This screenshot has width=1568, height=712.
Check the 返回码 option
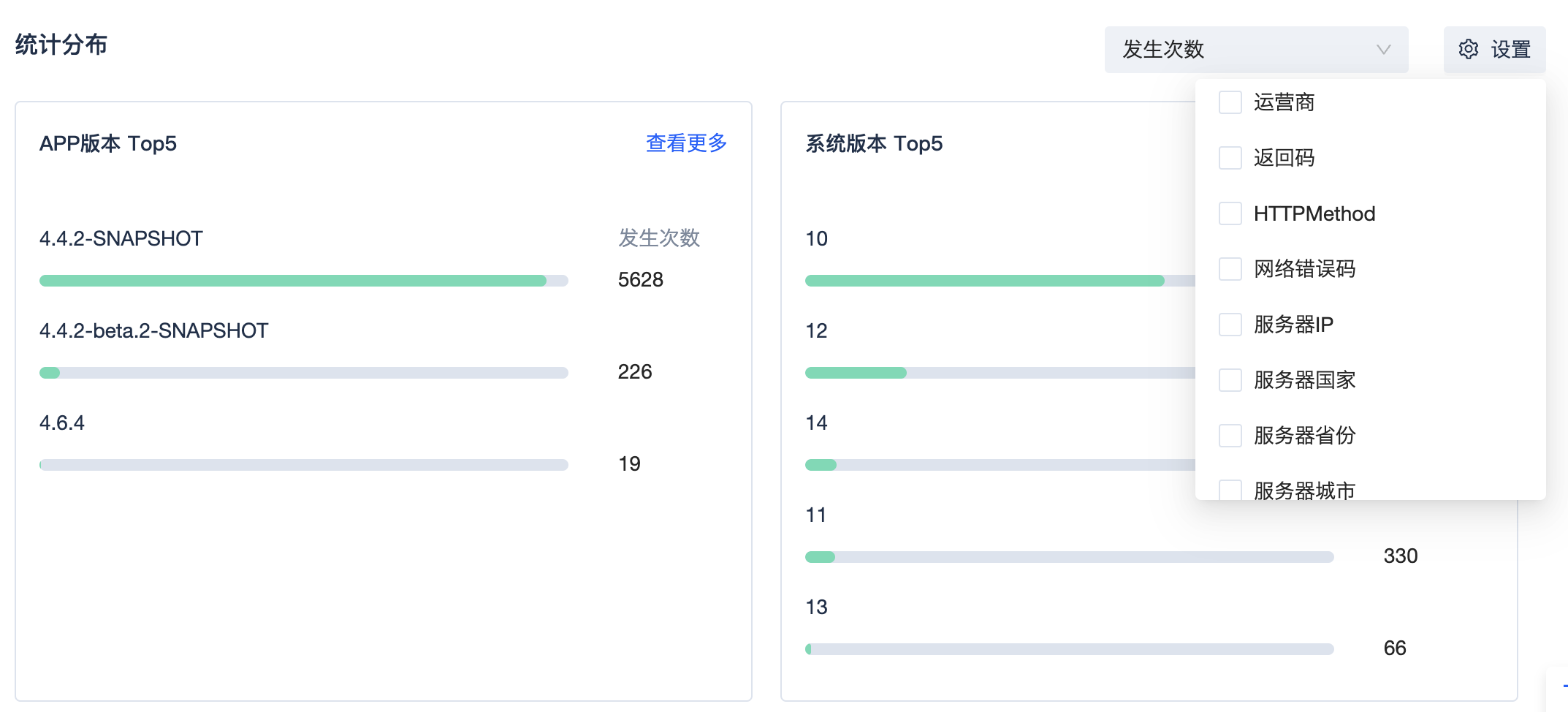point(1230,158)
